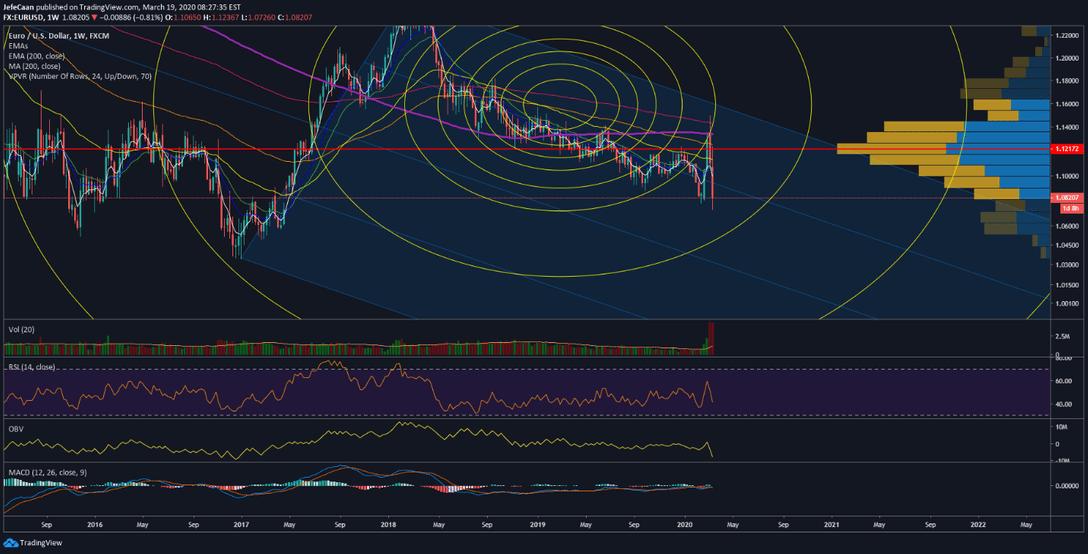Click the low price value 1.07260
The image size is (1088, 554).
261,17
